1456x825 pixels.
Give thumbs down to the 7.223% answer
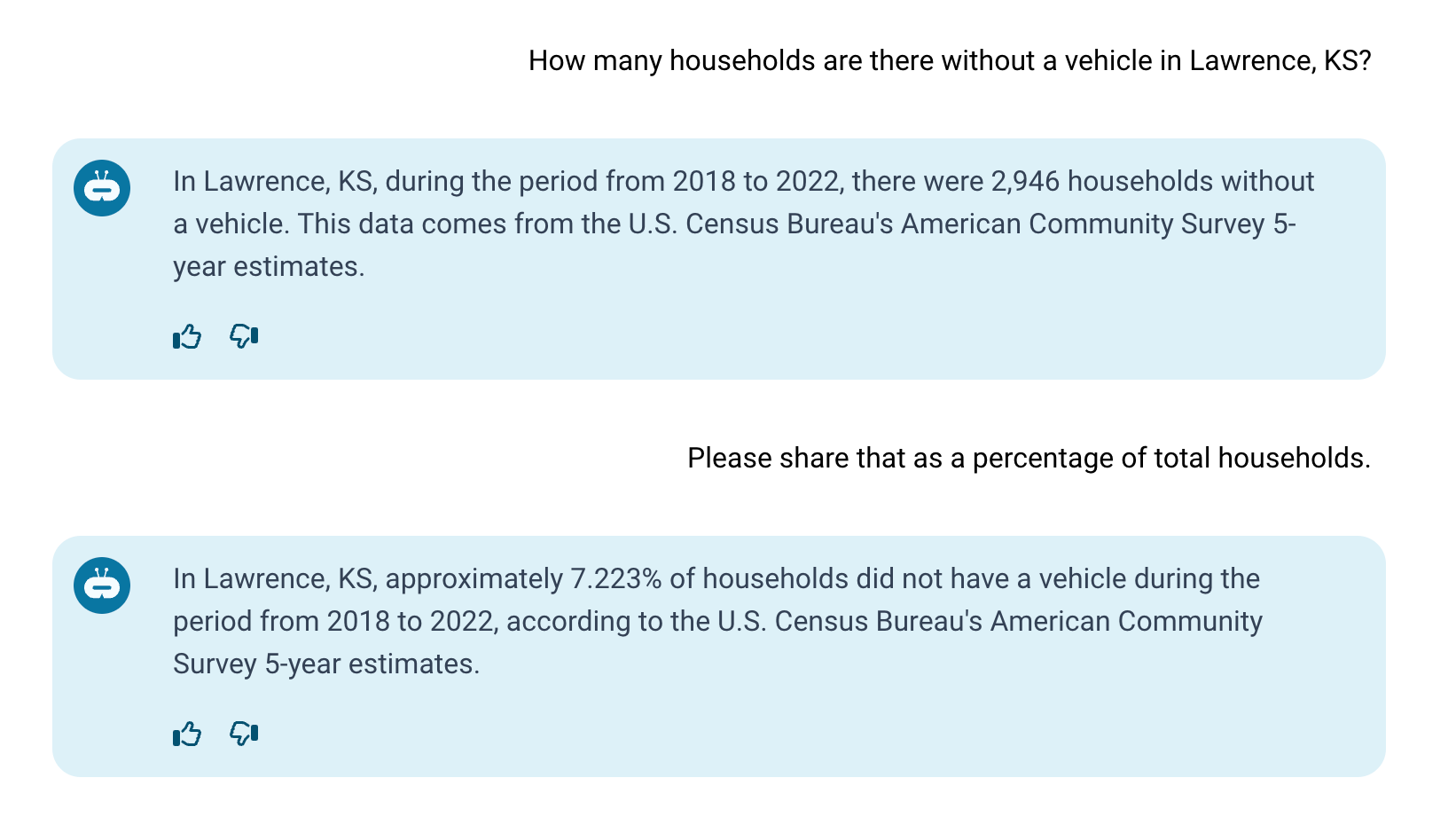click(244, 734)
